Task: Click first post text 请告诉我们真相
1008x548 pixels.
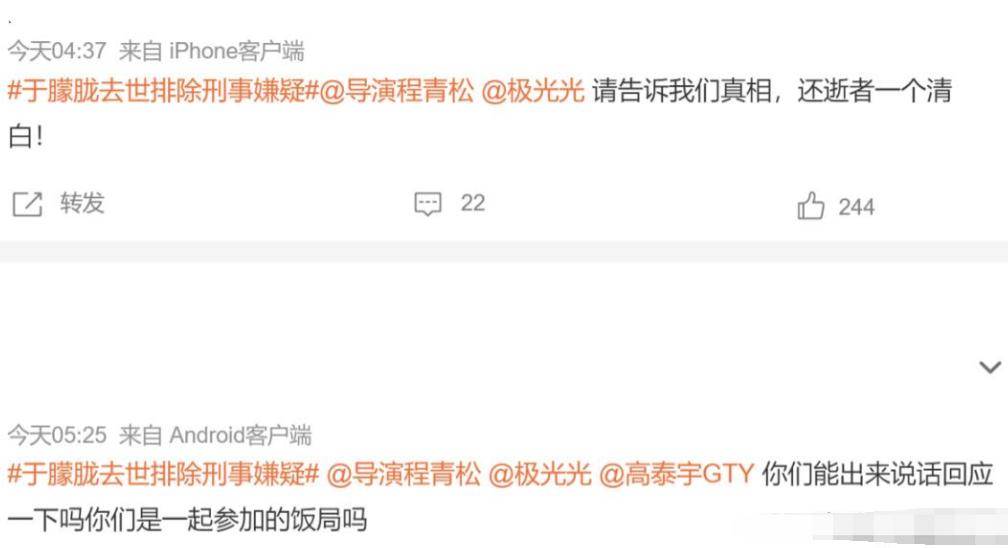Action: [682, 91]
